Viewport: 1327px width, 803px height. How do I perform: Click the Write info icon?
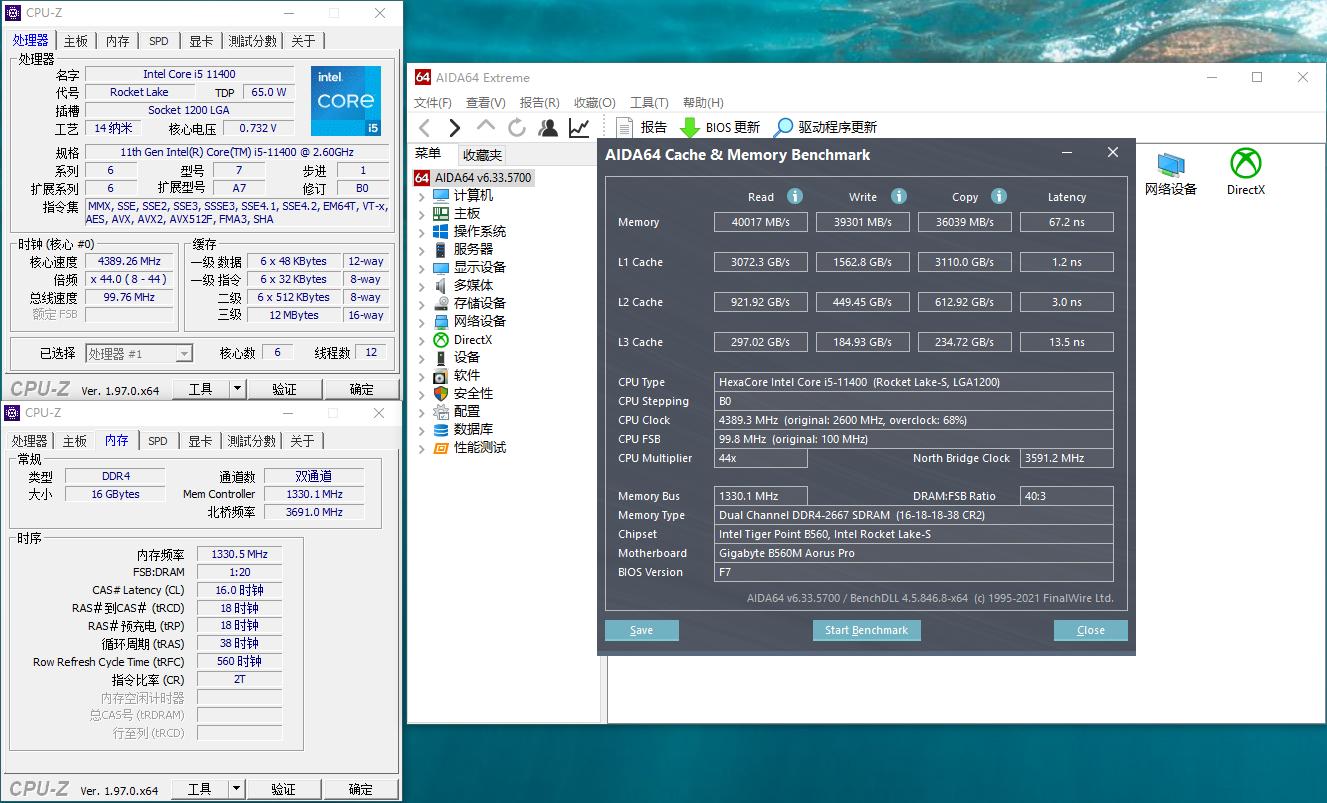(899, 196)
